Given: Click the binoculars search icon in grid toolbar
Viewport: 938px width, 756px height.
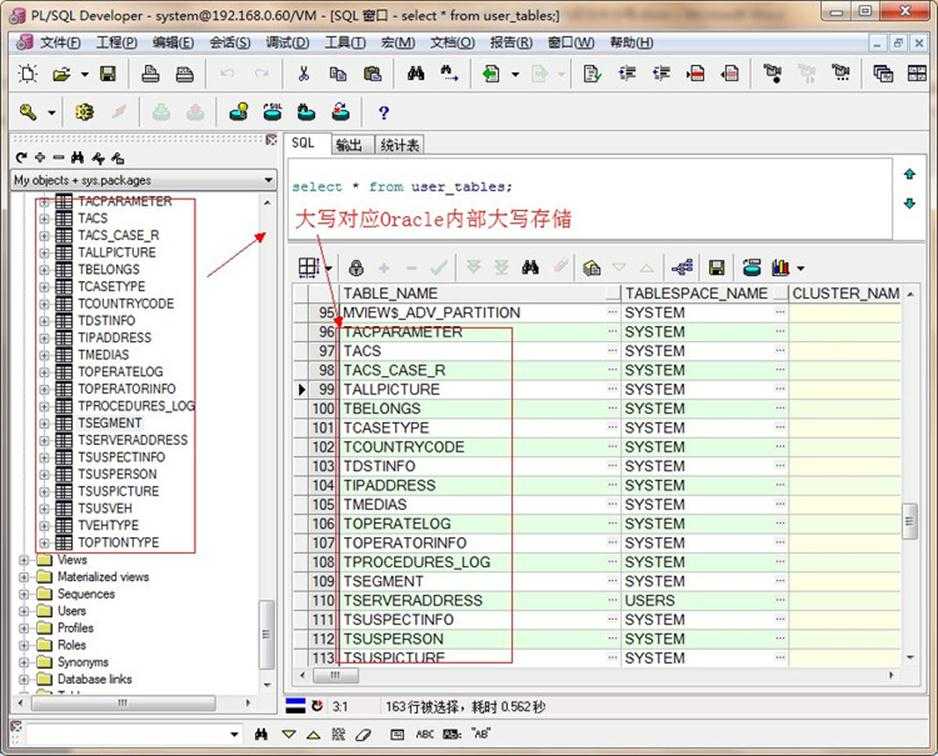Looking at the screenshot, I should [x=530, y=267].
